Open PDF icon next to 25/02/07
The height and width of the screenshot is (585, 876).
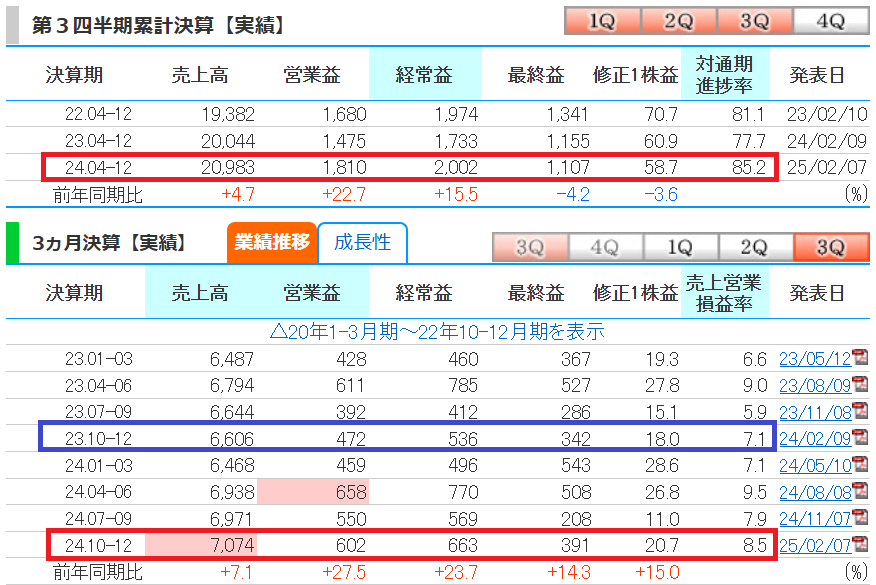point(860,544)
